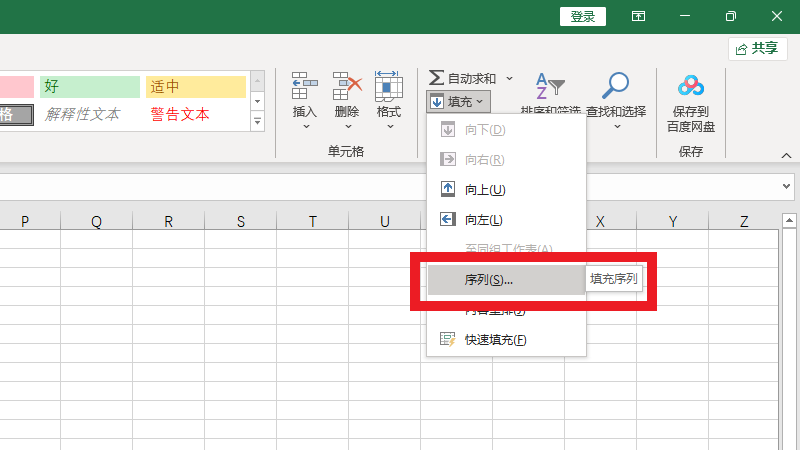The width and height of the screenshot is (800, 450).
Task: Select Series (序列) menu entry
Action: click(489, 280)
